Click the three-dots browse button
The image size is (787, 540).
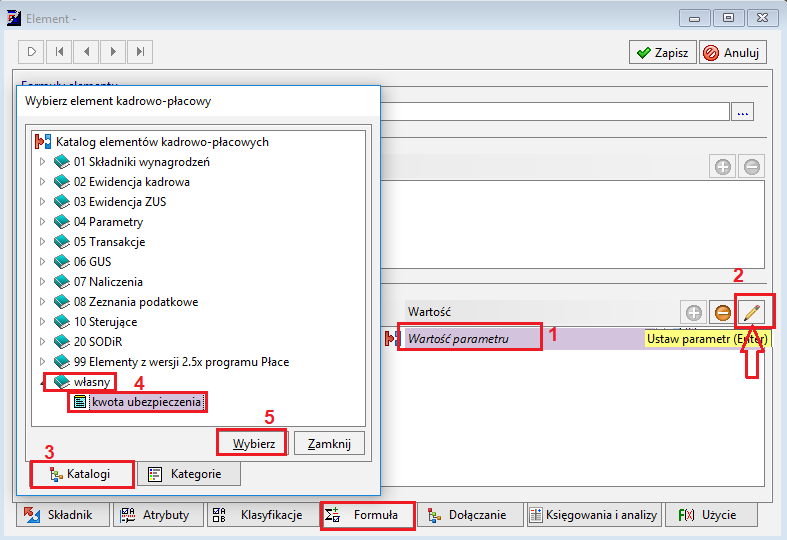coord(743,112)
